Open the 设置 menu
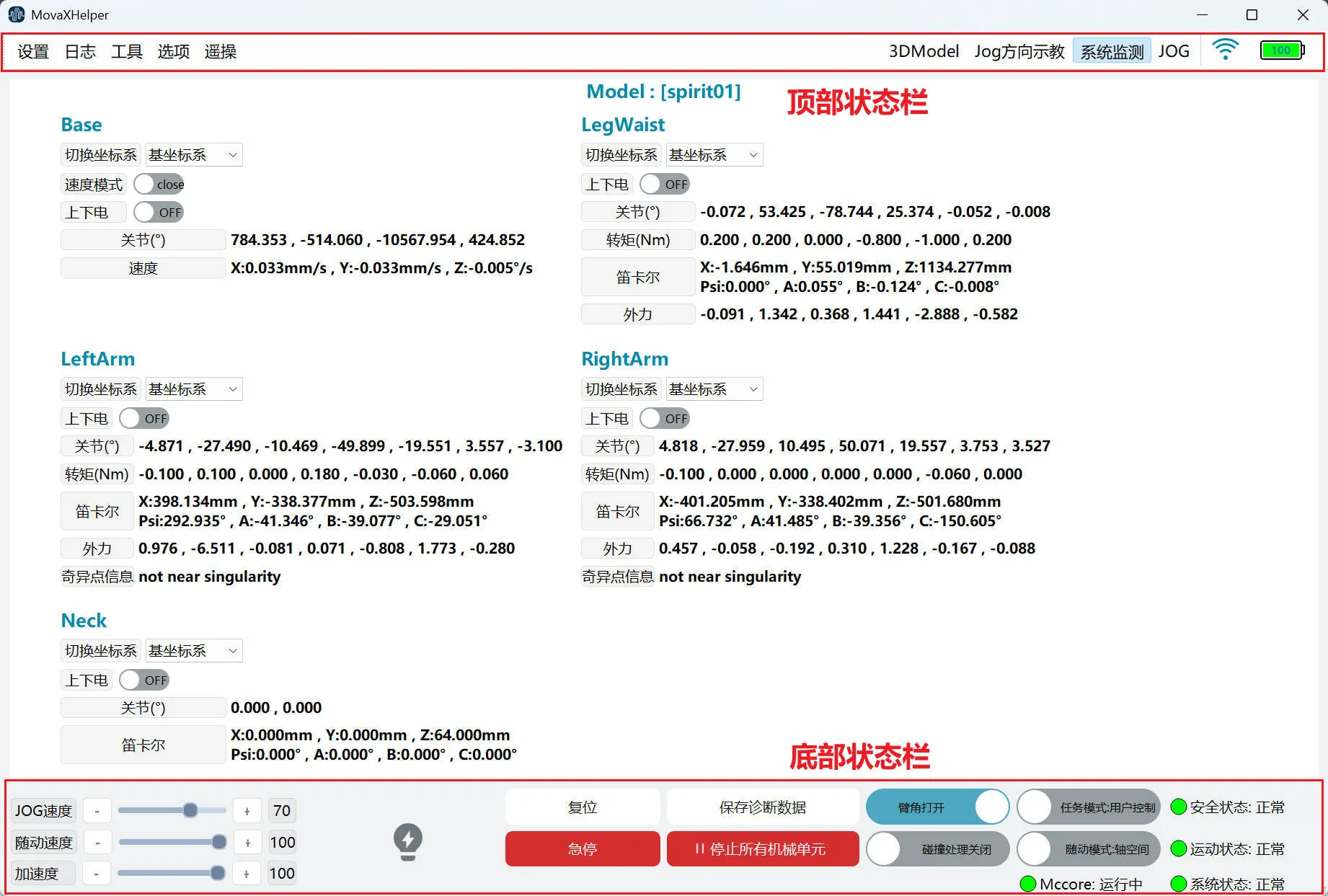Viewport: 1328px width, 896px height. click(32, 51)
